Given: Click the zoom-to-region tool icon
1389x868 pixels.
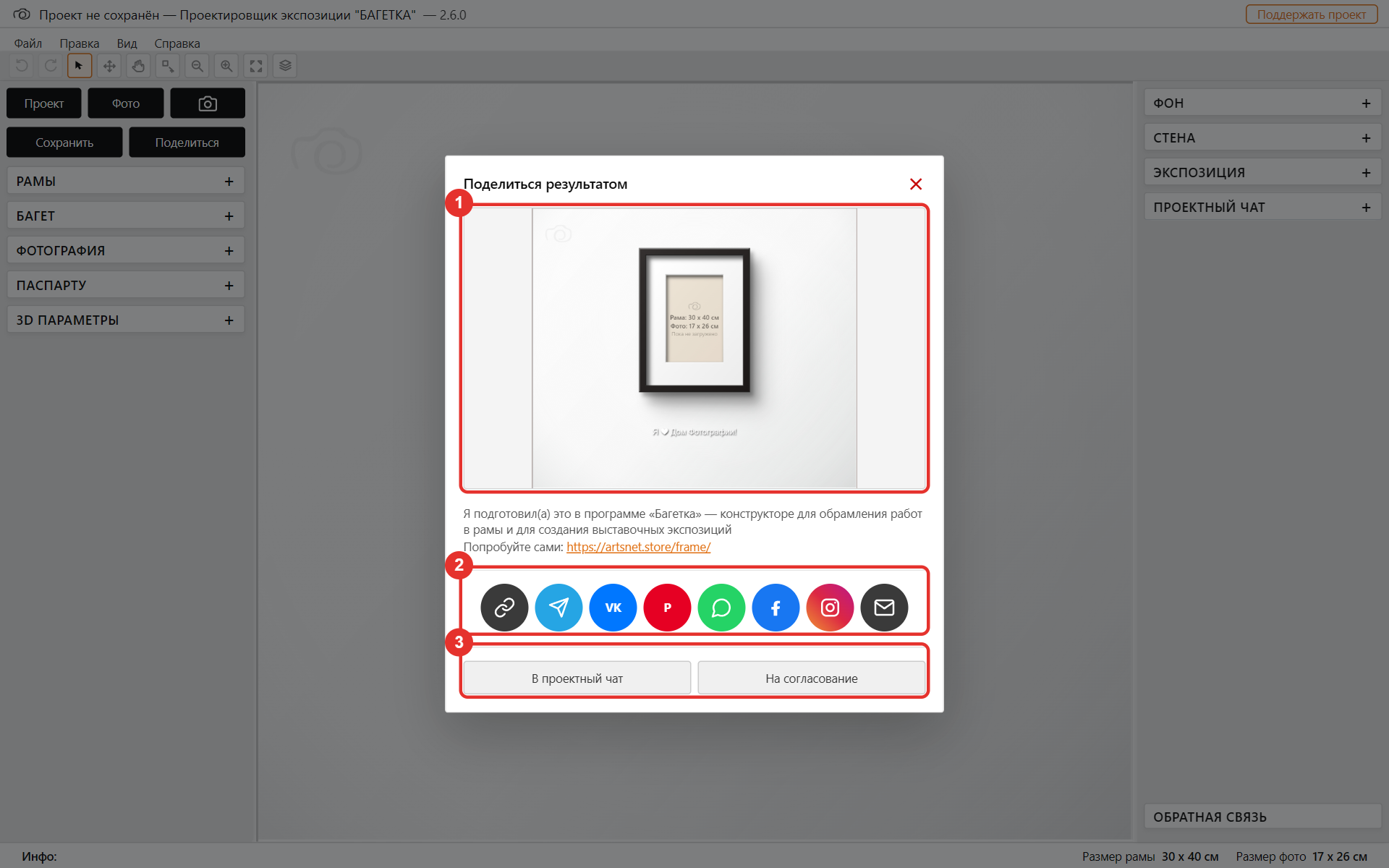Looking at the screenshot, I should point(168,66).
